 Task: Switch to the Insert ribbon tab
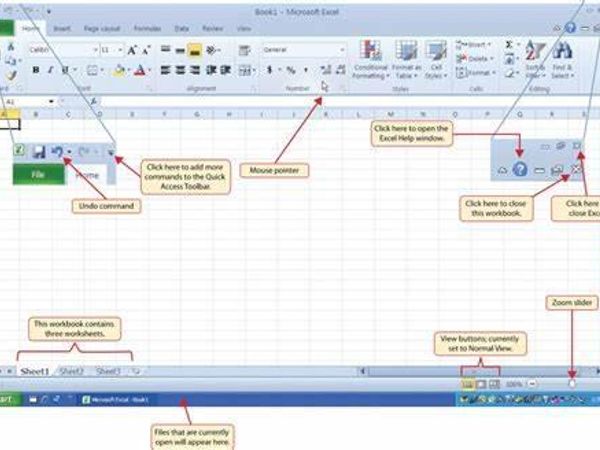62,29
